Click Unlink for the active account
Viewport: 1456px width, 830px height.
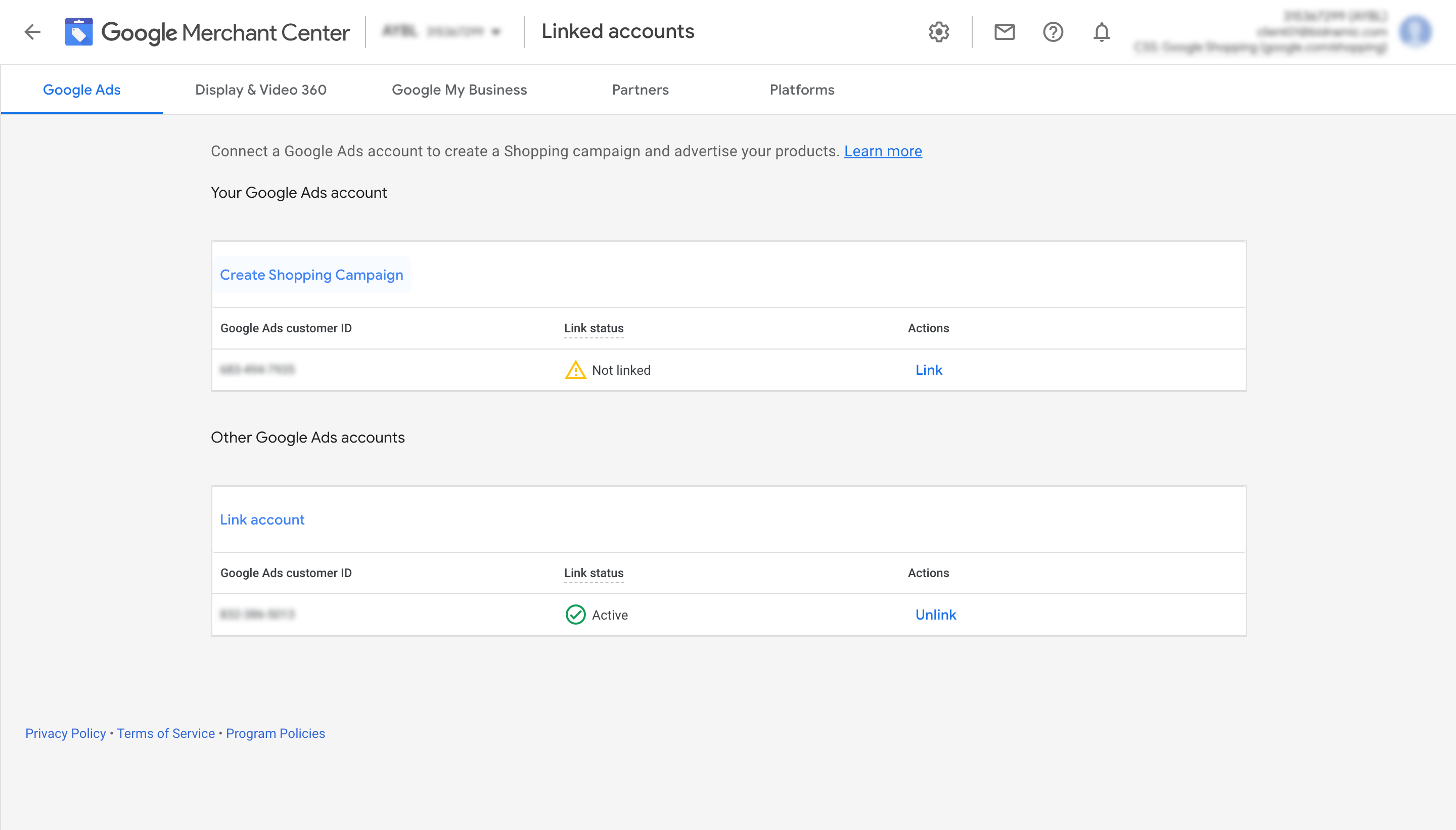tap(936, 615)
